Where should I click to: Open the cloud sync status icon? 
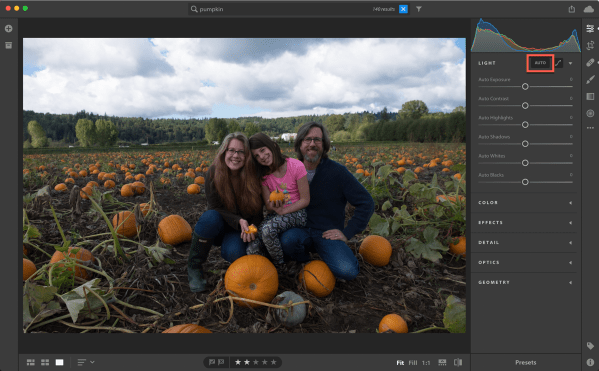coord(589,9)
